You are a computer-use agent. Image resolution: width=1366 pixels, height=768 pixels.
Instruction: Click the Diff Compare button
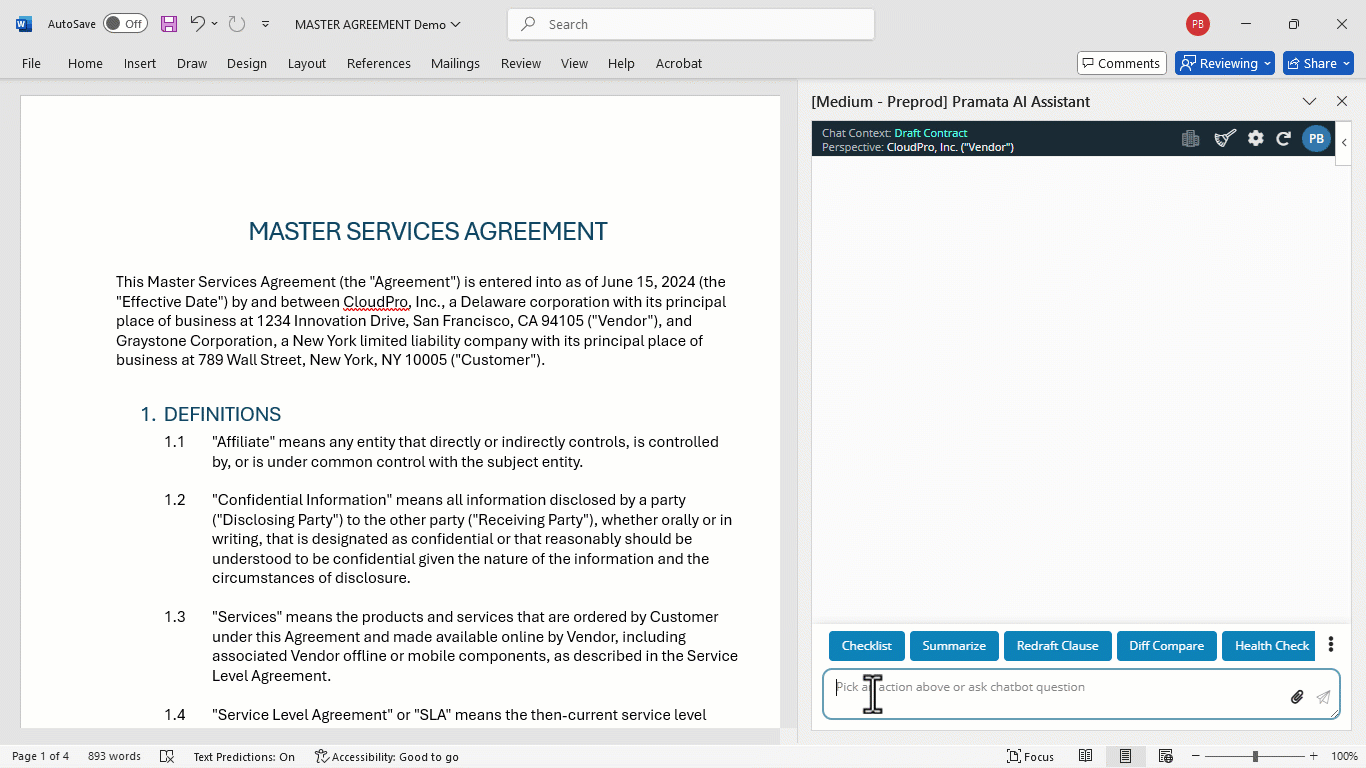pos(1167,646)
